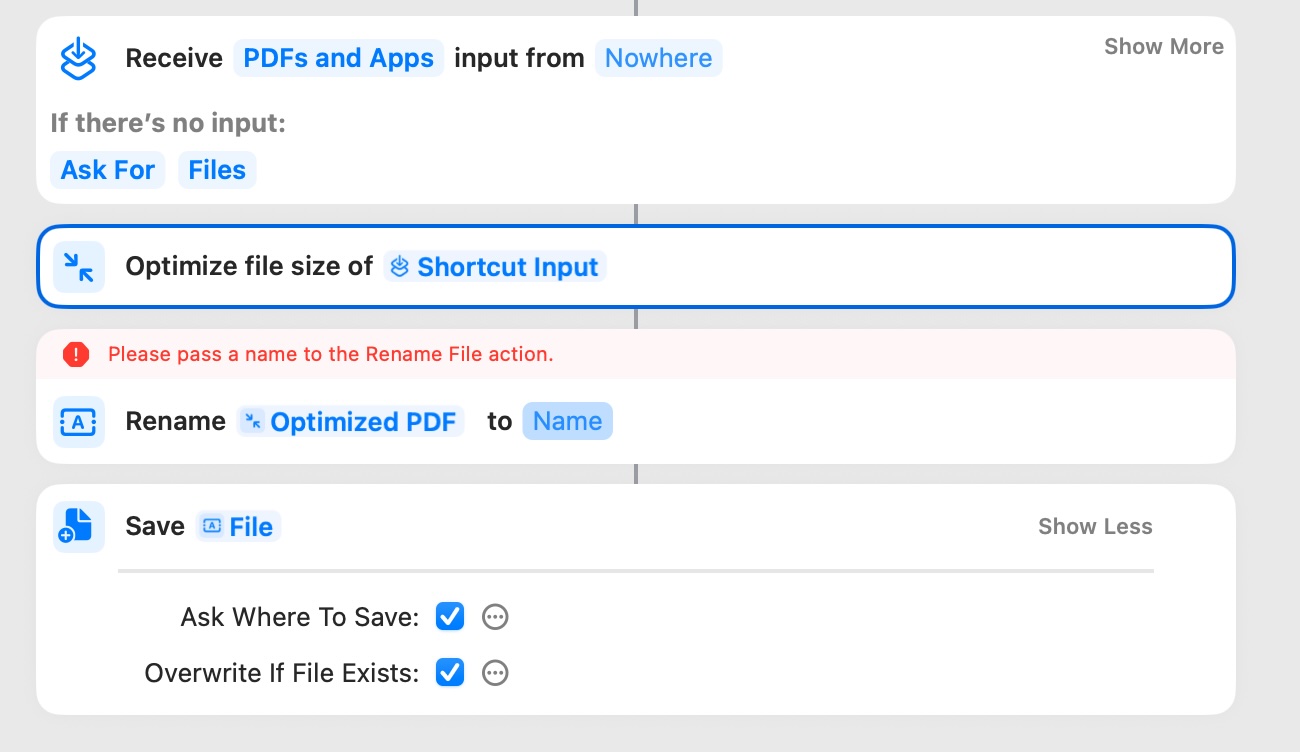This screenshot has height=752, width=1300.
Task: Click the Rename action icon
Action: (78, 422)
